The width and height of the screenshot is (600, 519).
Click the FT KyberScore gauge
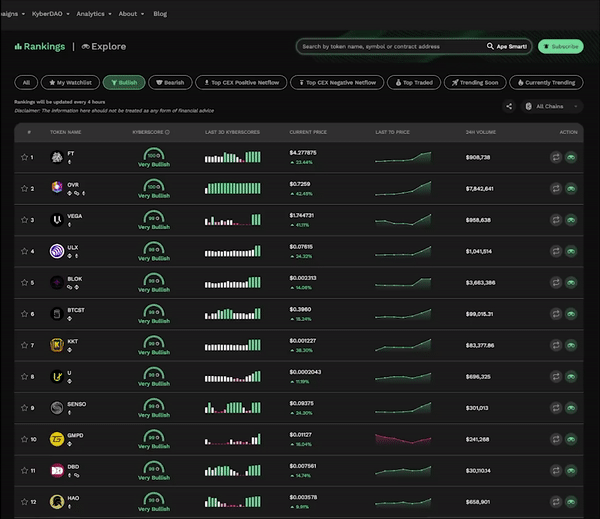[x=154, y=157]
